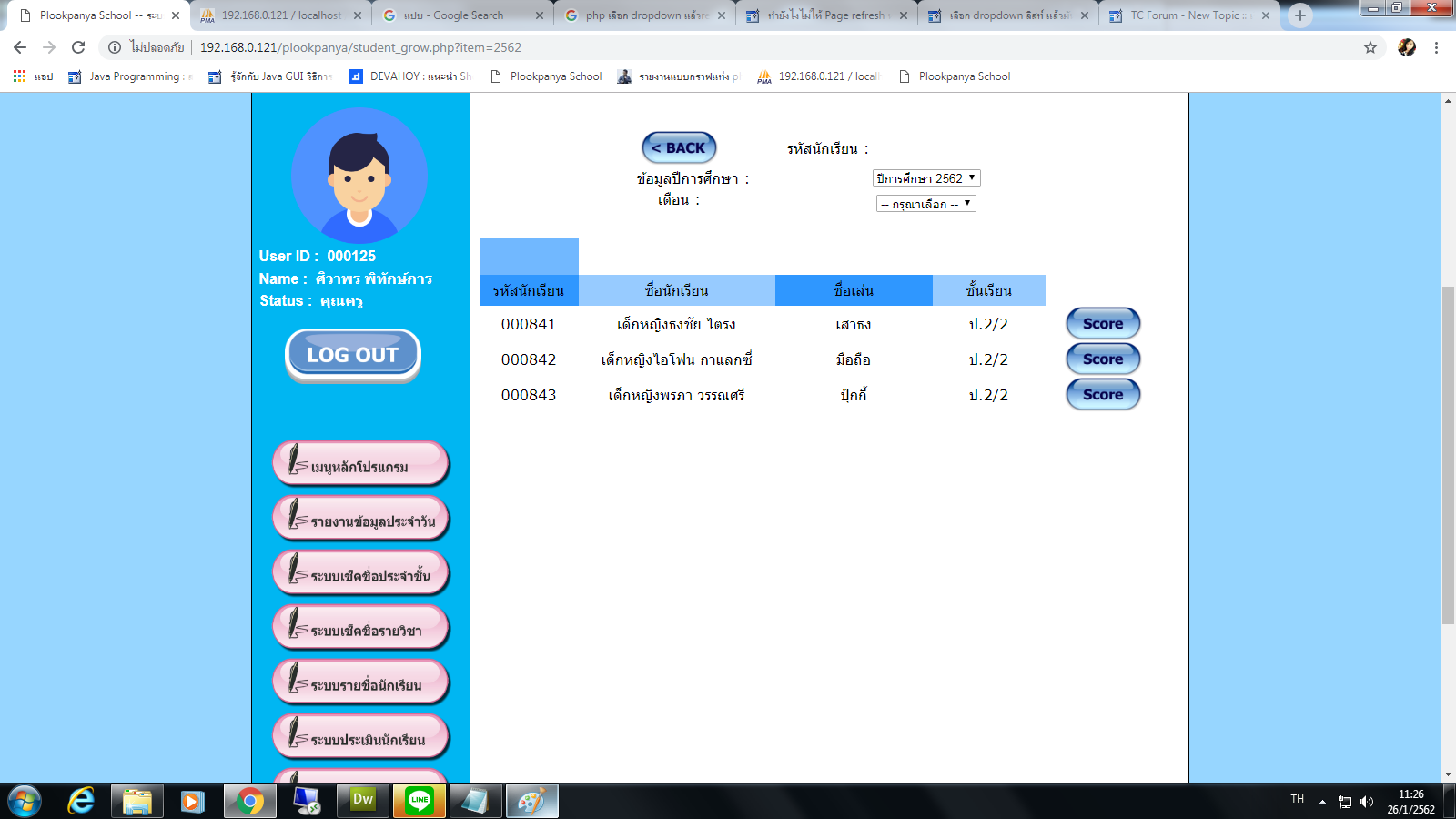Close the TC Forum - New Topic tab
Image resolution: width=1456 pixels, height=819 pixels.
tap(1266, 15)
